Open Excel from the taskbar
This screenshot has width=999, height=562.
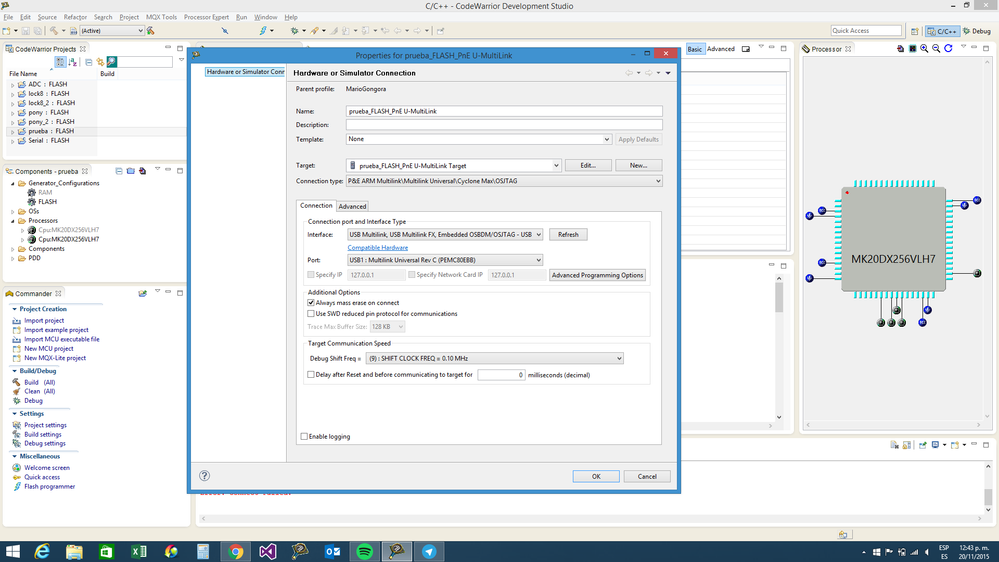(x=139, y=551)
